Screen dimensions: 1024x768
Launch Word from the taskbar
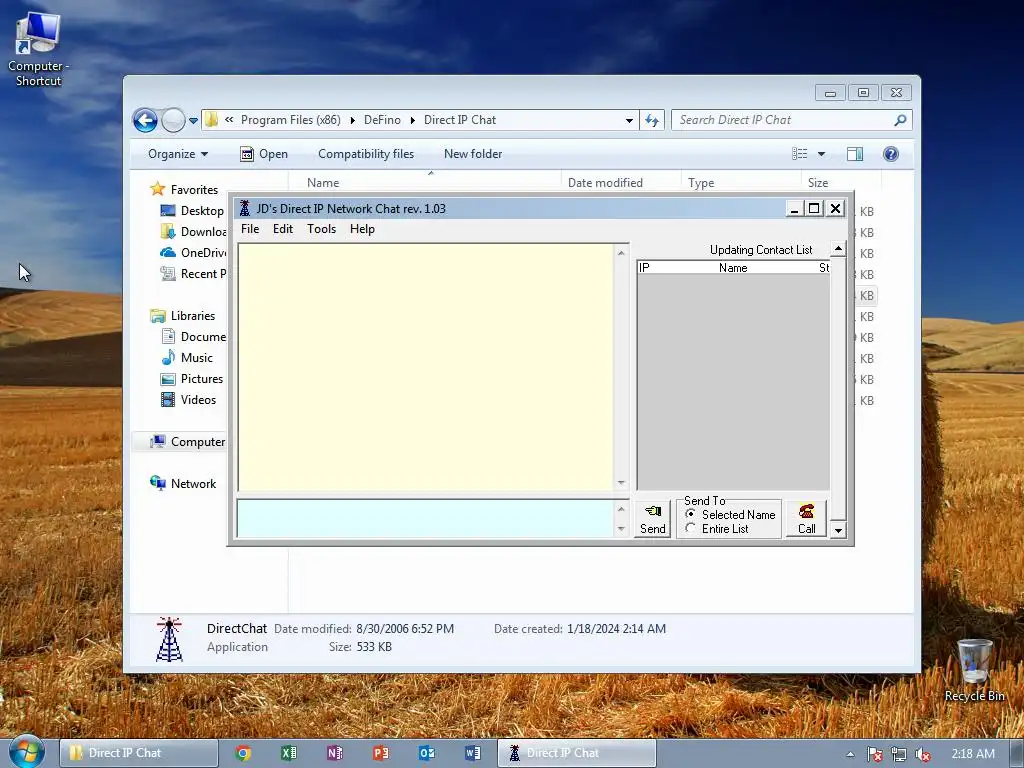click(473, 753)
